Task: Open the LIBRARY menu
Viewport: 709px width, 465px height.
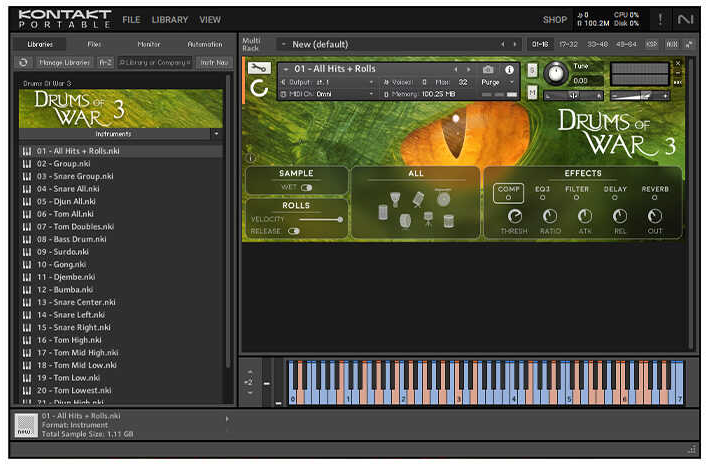Action: [x=170, y=20]
